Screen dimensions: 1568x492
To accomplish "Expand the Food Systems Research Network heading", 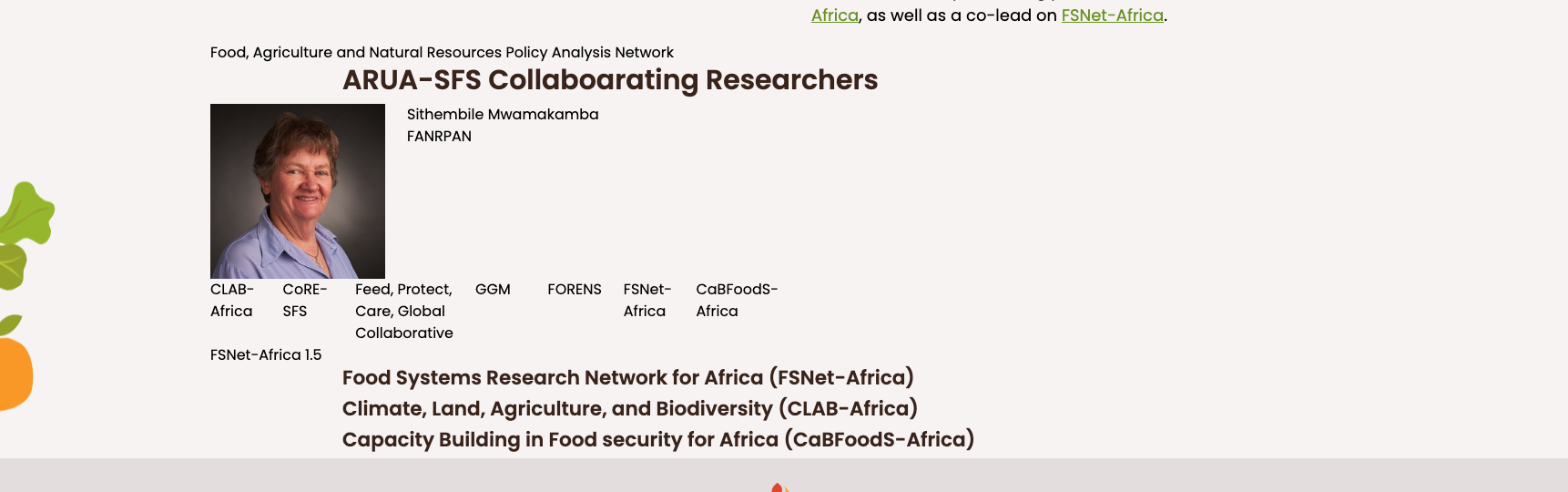I will pyautogui.click(x=627, y=377).
